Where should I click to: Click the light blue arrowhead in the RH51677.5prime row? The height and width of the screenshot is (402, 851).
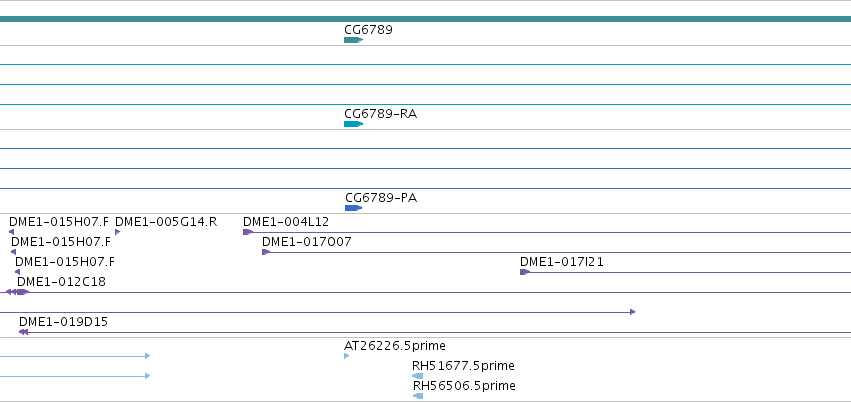click(148, 377)
